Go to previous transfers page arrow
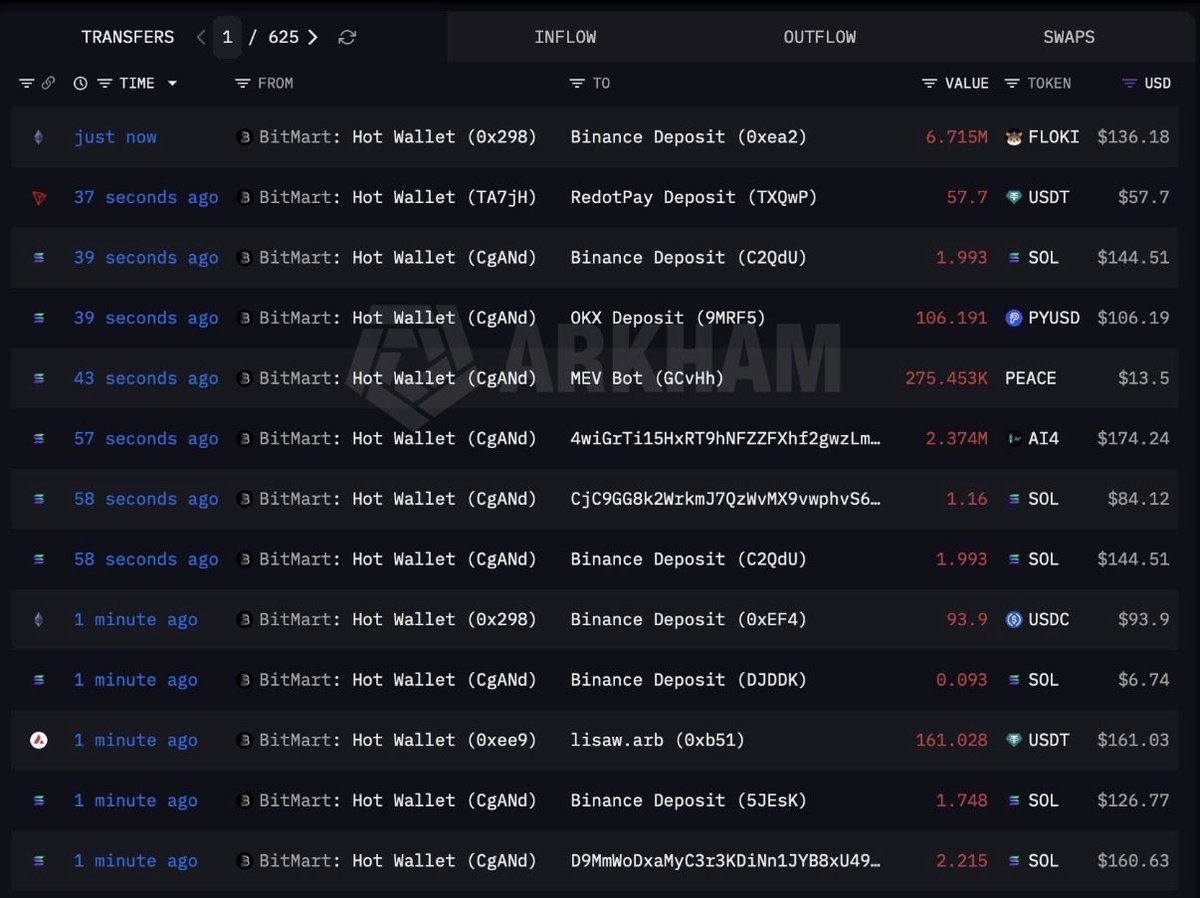The image size is (1200, 898). click(x=201, y=37)
